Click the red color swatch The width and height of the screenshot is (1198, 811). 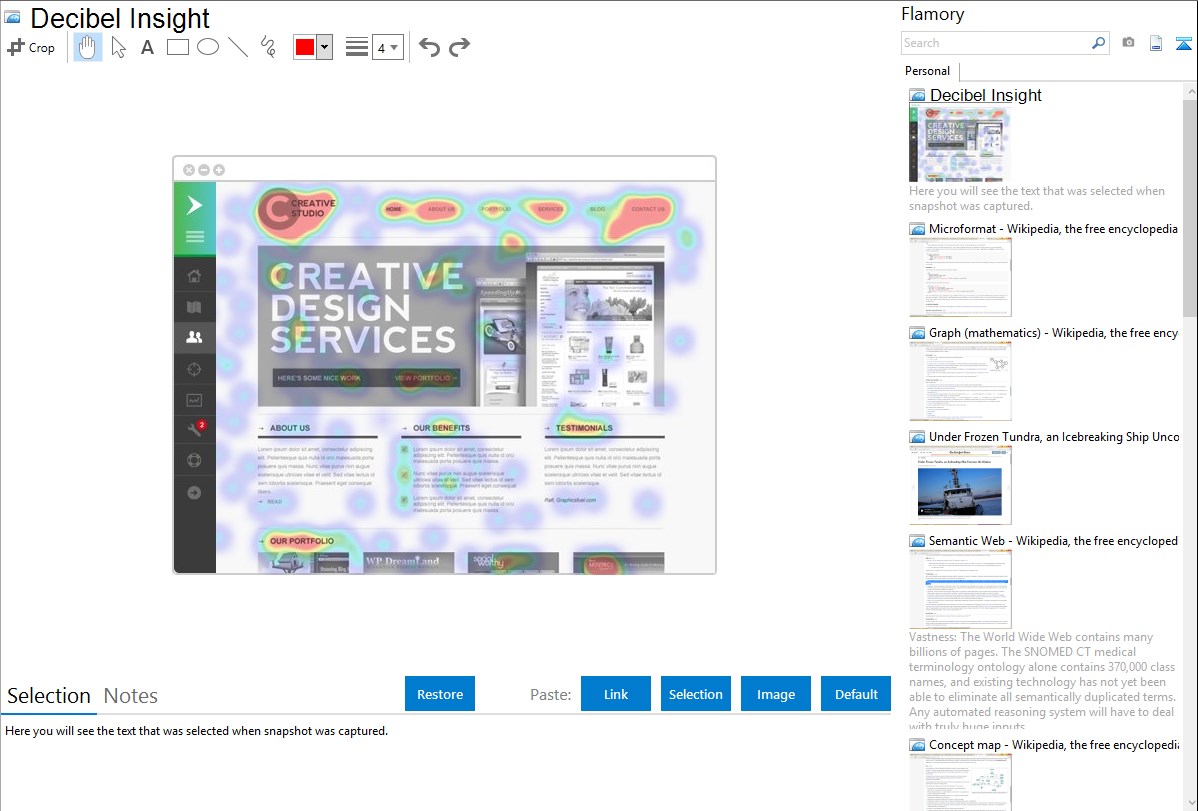(305, 47)
